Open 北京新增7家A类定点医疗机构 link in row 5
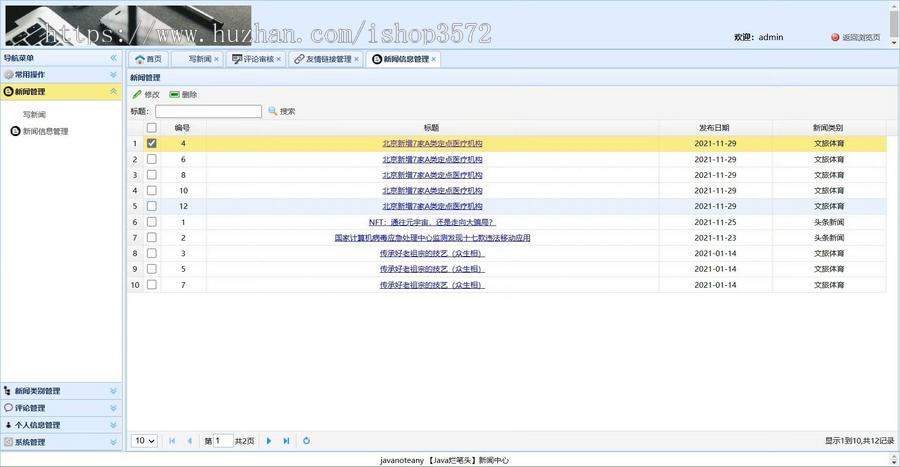The width and height of the screenshot is (900, 467). [432, 206]
